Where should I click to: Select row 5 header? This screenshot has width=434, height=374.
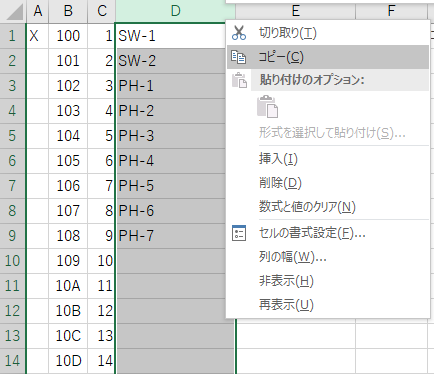tap(13, 136)
